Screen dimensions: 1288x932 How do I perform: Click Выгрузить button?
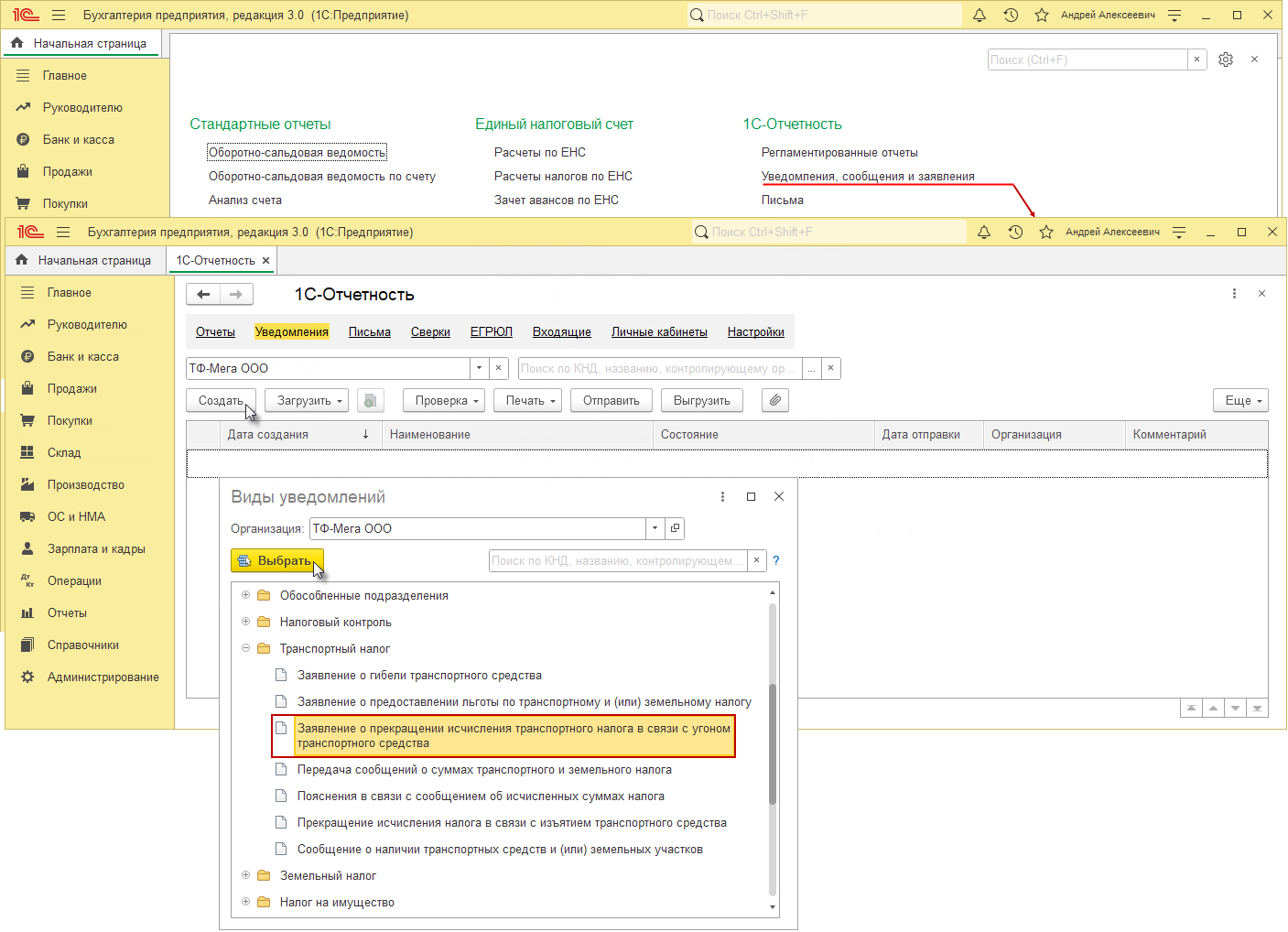click(702, 400)
